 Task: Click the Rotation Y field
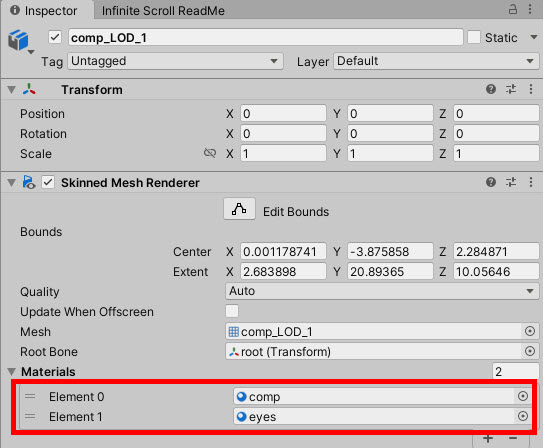click(x=390, y=134)
